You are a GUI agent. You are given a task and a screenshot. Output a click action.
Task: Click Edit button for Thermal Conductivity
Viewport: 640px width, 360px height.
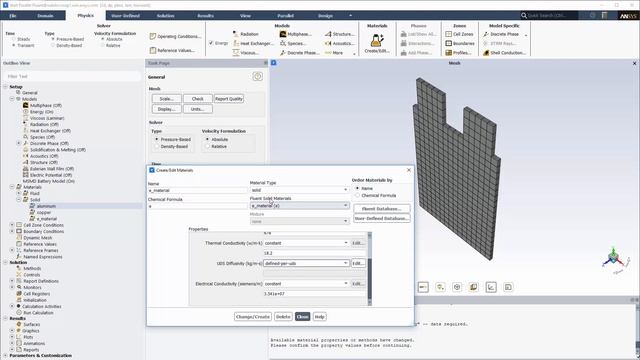click(358, 243)
